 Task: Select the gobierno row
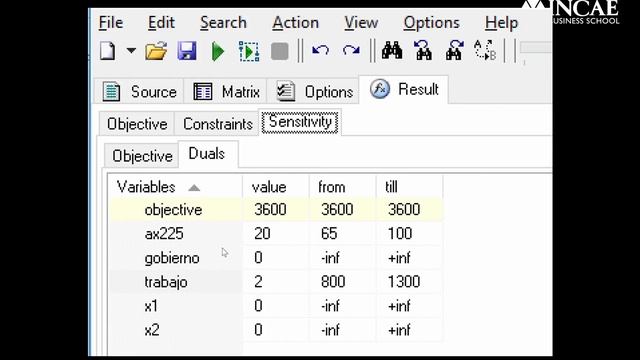click(x=276, y=258)
